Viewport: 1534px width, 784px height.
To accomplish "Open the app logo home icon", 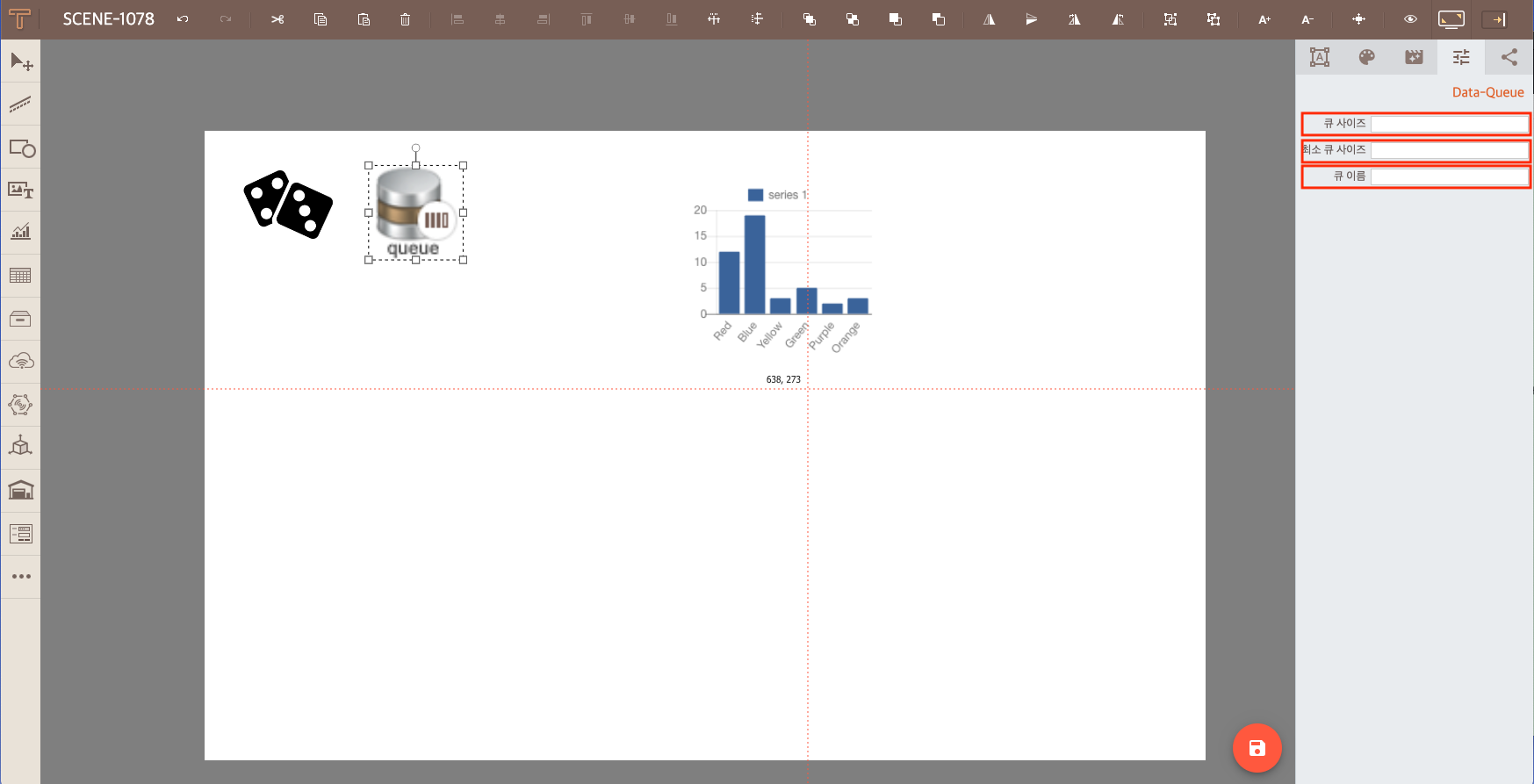I will click(x=19, y=19).
